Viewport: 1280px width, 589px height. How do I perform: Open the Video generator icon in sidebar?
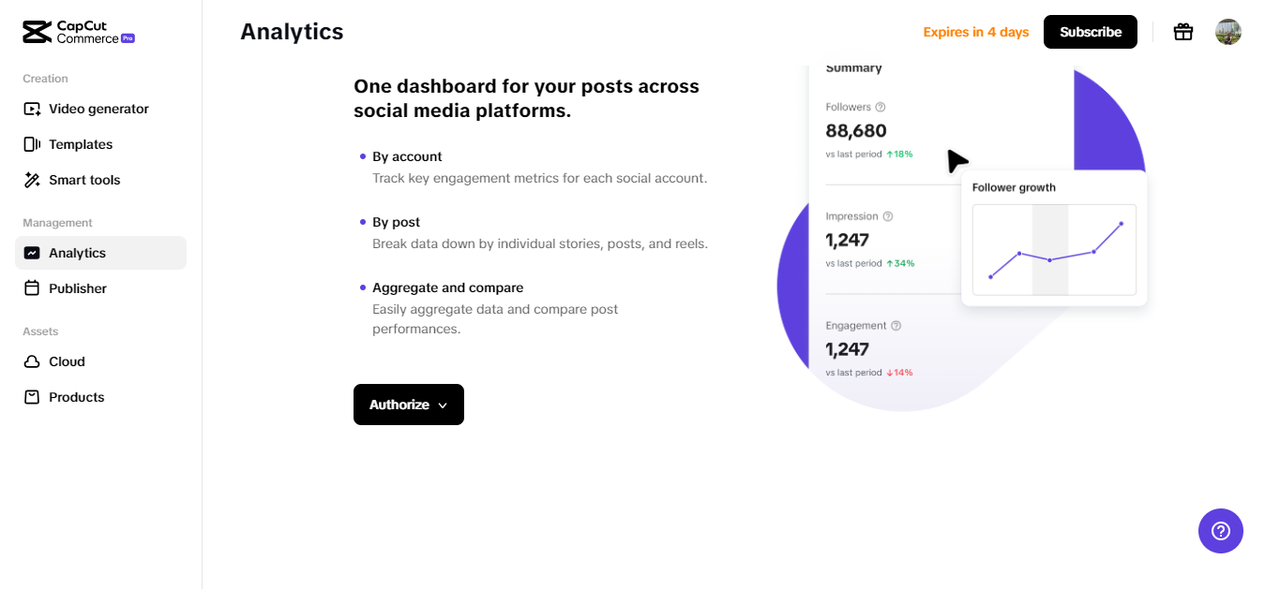coord(32,109)
